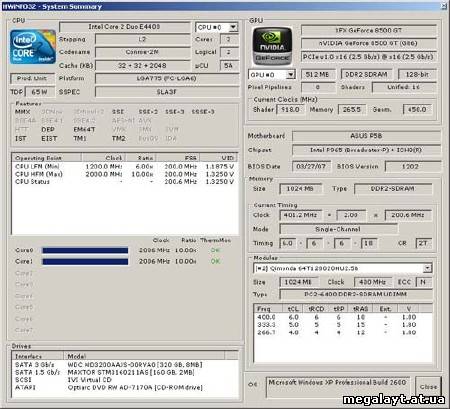Click the Memory Size 1024 MB field
This screenshot has width=450, height=409.
pyautogui.click(x=300, y=189)
